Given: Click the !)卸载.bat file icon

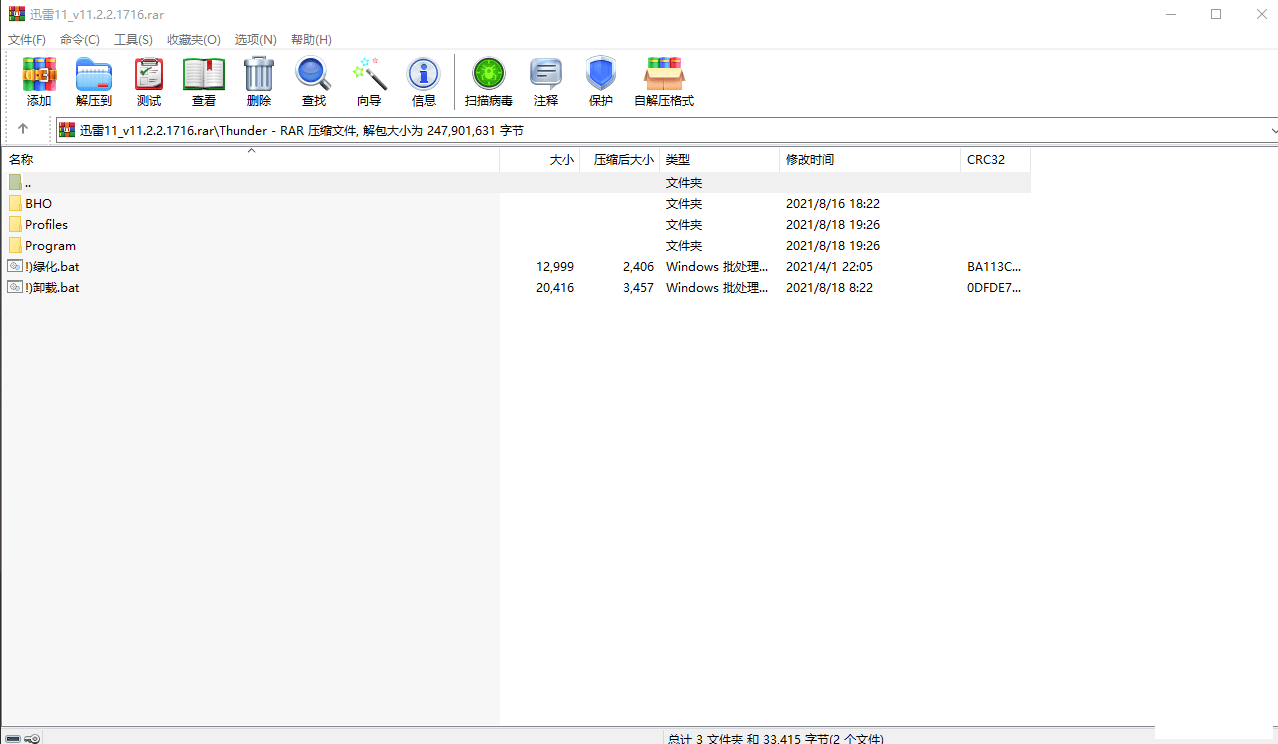Looking at the screenshot, I should point(15,287).
